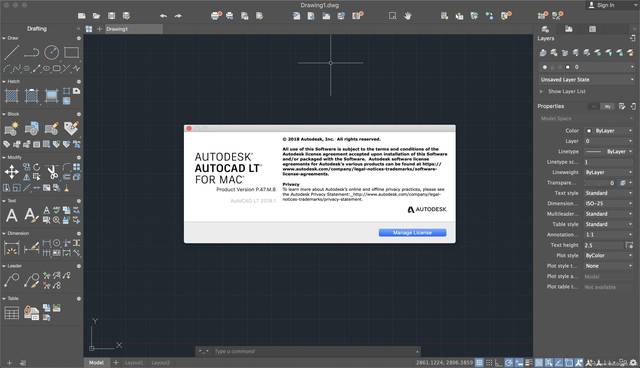Collapse the Hatch panel section
The height and width of the screenshot is (368, 640).
coord(4,82)
